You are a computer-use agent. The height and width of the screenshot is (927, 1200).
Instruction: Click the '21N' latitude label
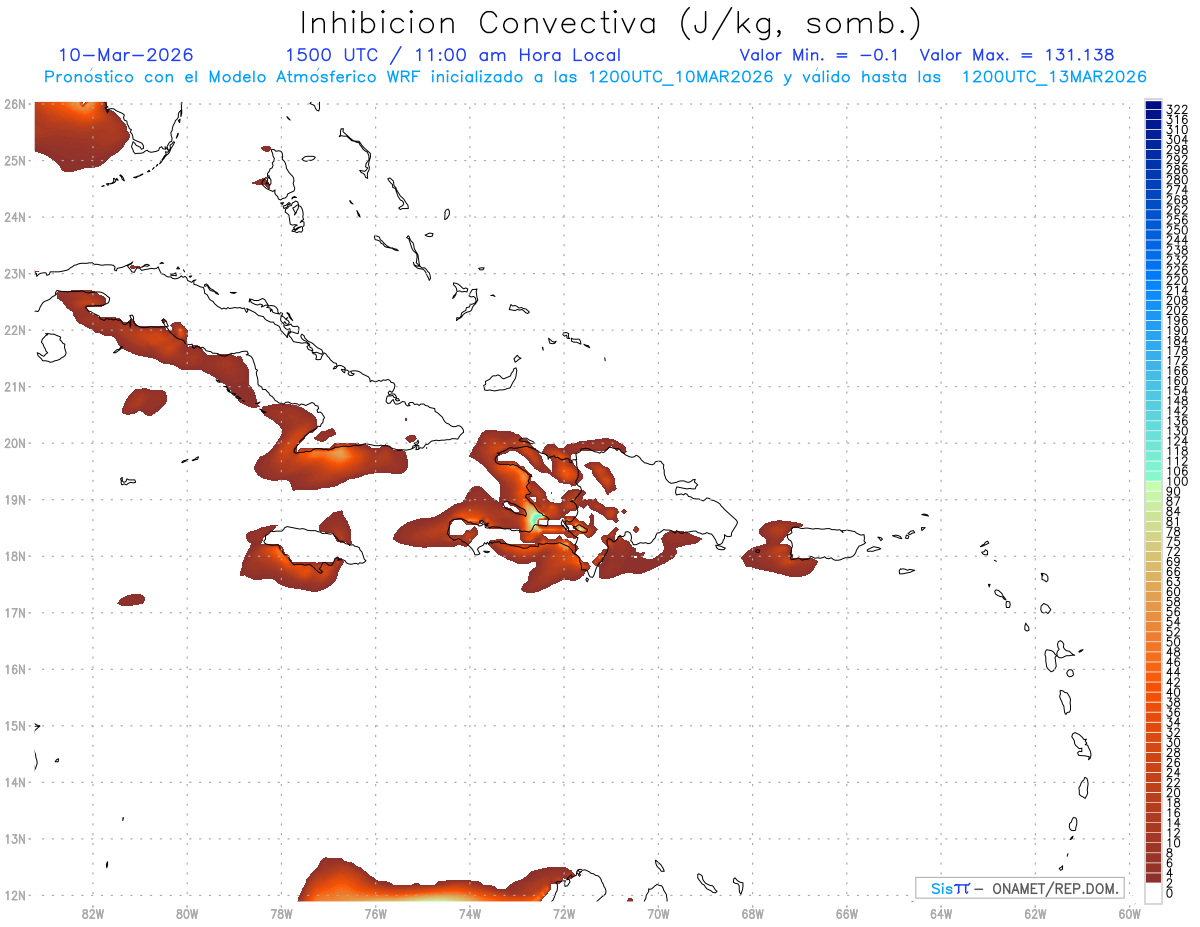coord(14,386)
